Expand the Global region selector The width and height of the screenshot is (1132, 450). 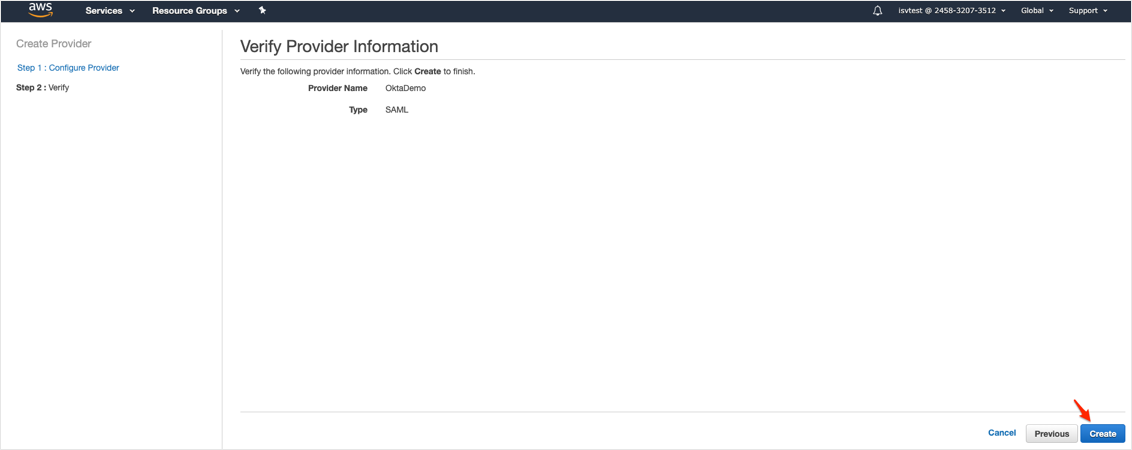pyautogui.click(x=1037, y=11)
